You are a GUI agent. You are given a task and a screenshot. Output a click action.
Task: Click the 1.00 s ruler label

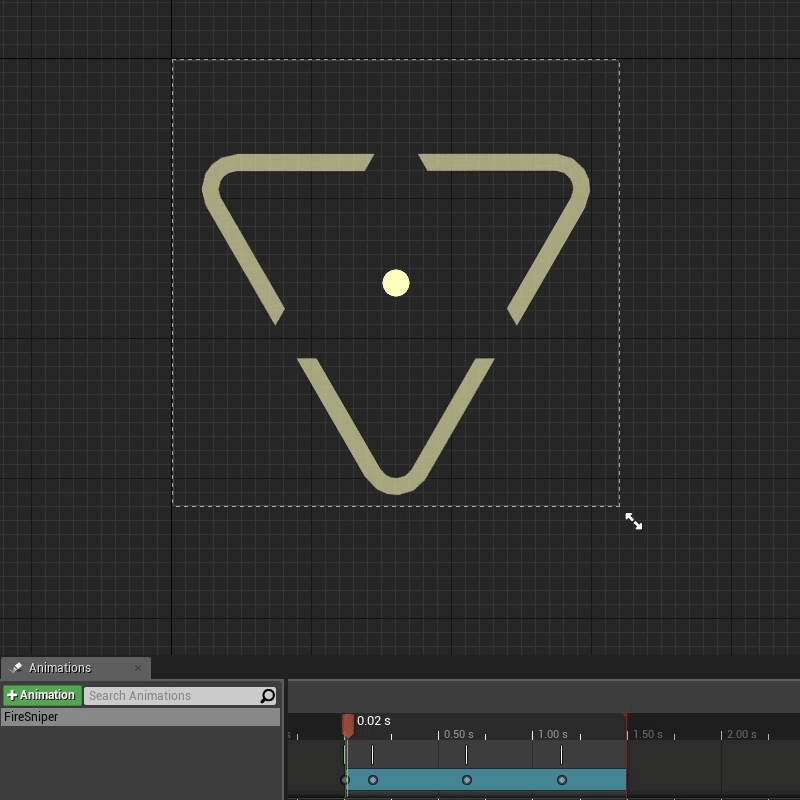pos(553,734)
